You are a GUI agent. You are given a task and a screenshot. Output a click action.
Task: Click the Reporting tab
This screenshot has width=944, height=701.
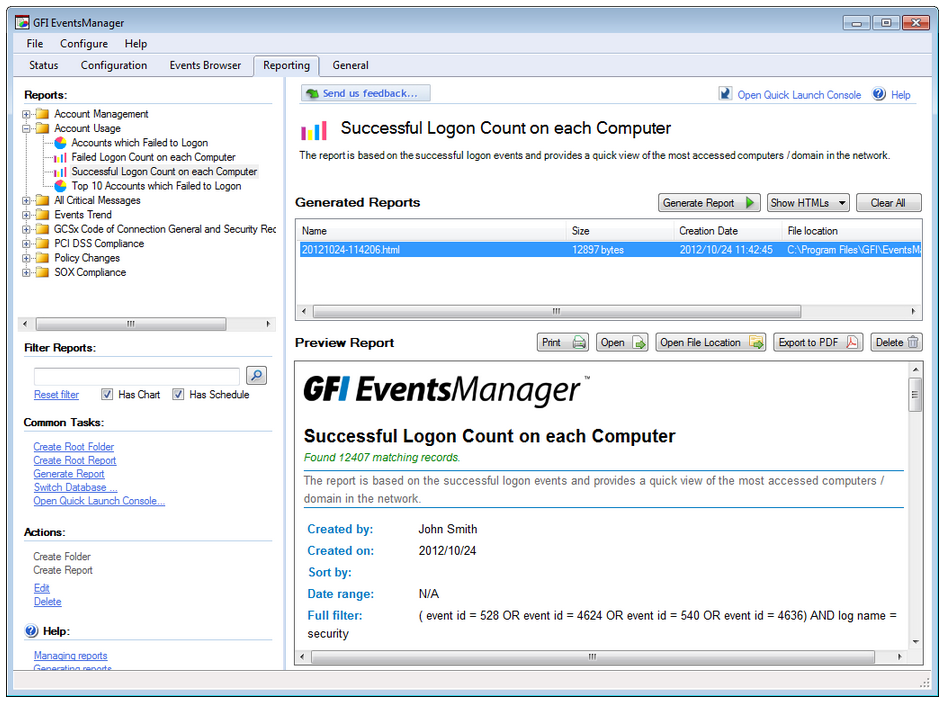tap(286, 65)
